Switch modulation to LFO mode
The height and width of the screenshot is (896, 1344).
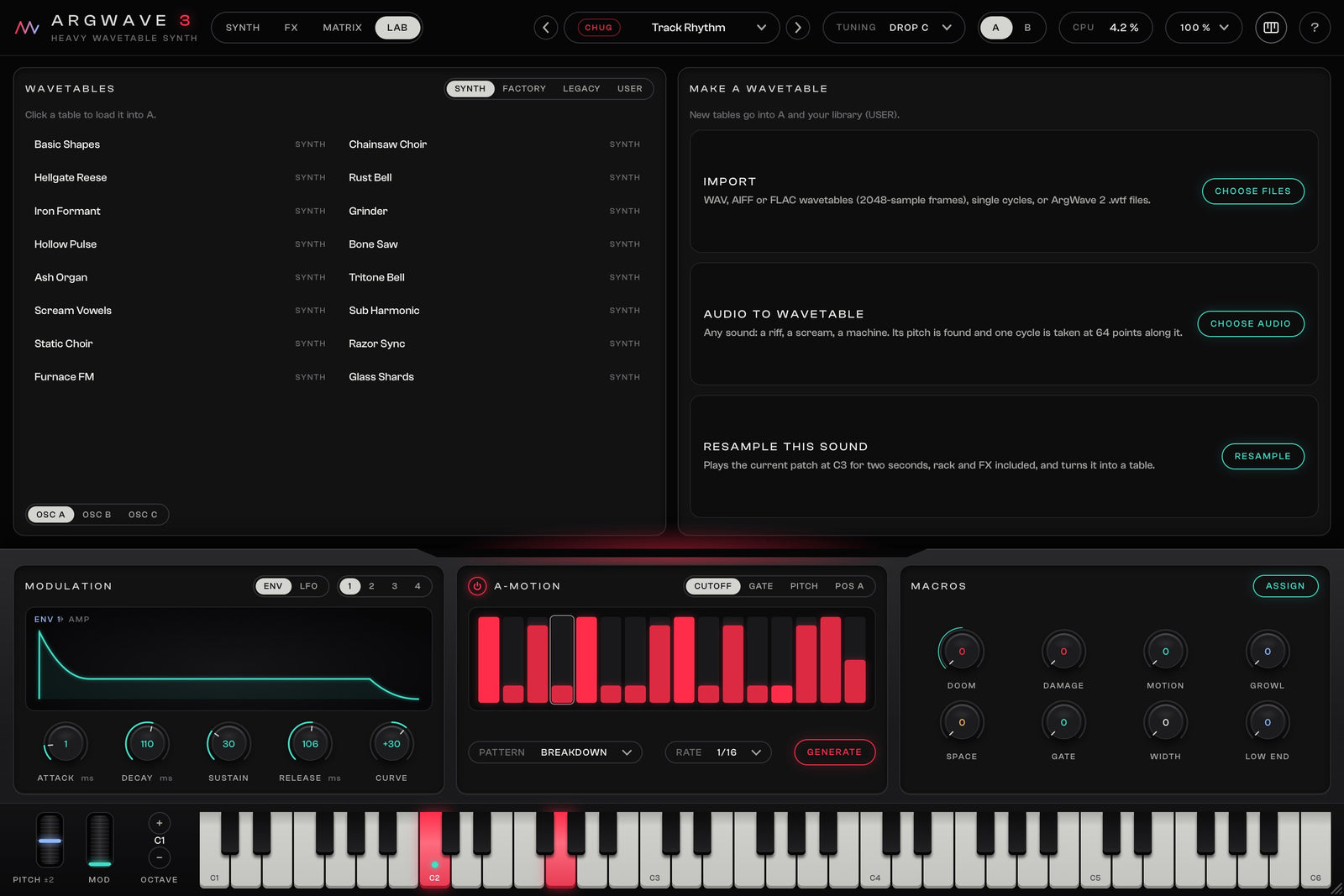[309, 586]
